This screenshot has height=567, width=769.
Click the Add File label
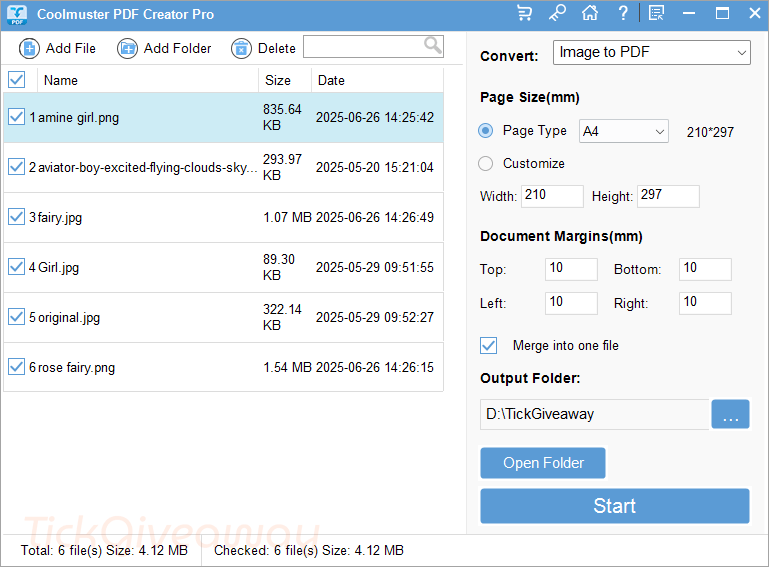tap(71, 49)
